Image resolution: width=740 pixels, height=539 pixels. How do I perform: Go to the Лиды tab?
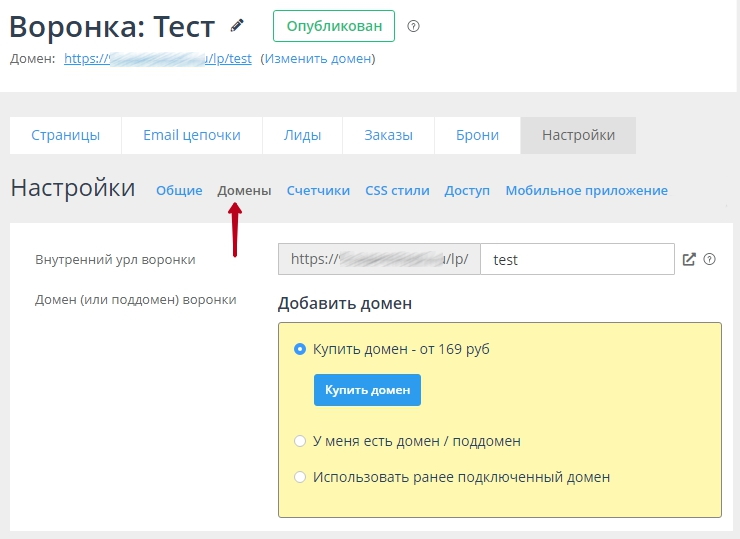[x=302, y=135]
